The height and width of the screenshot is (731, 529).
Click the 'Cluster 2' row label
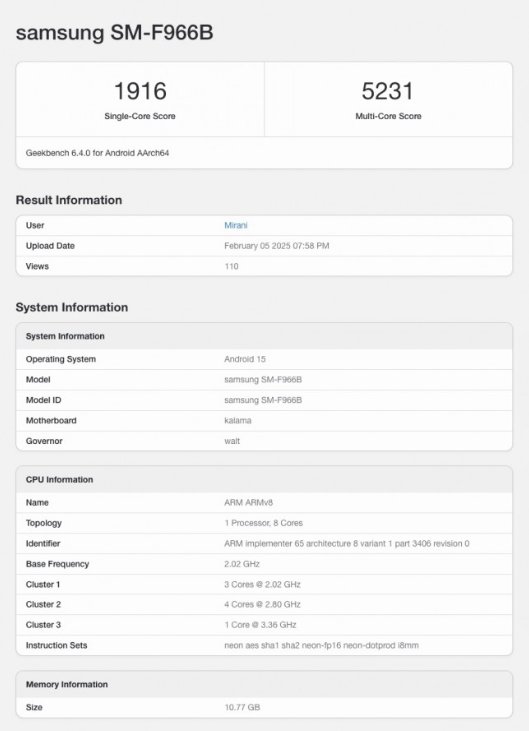coord(43,604)
